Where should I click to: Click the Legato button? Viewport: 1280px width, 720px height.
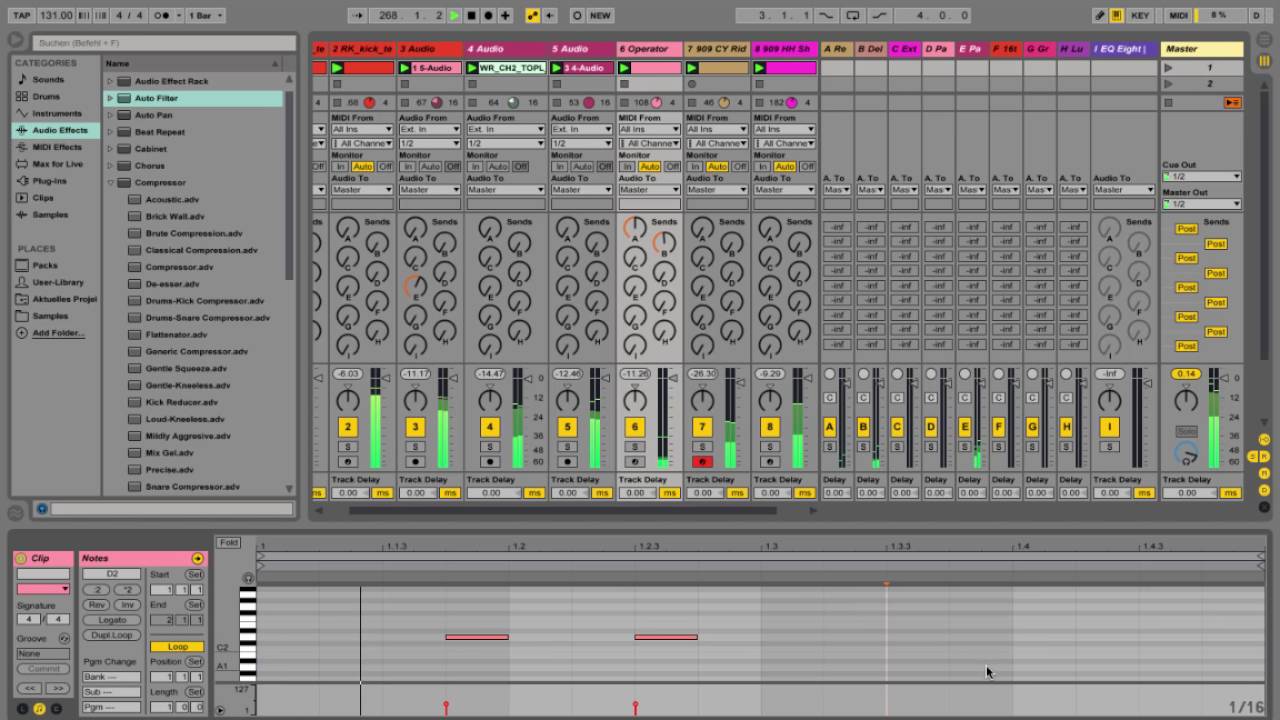112,620
